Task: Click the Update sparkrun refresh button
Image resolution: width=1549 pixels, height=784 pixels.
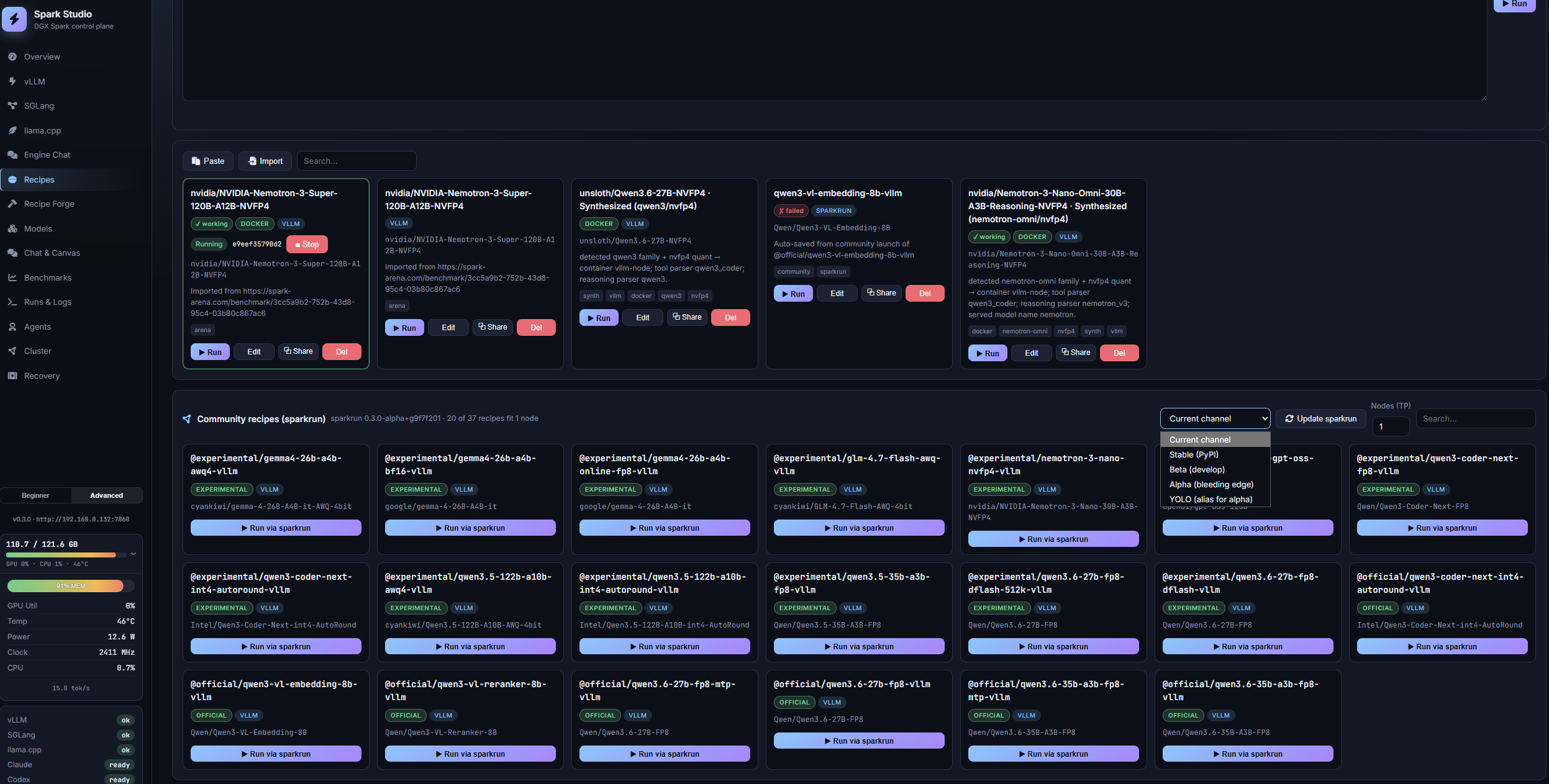Action: point(1321,419)
